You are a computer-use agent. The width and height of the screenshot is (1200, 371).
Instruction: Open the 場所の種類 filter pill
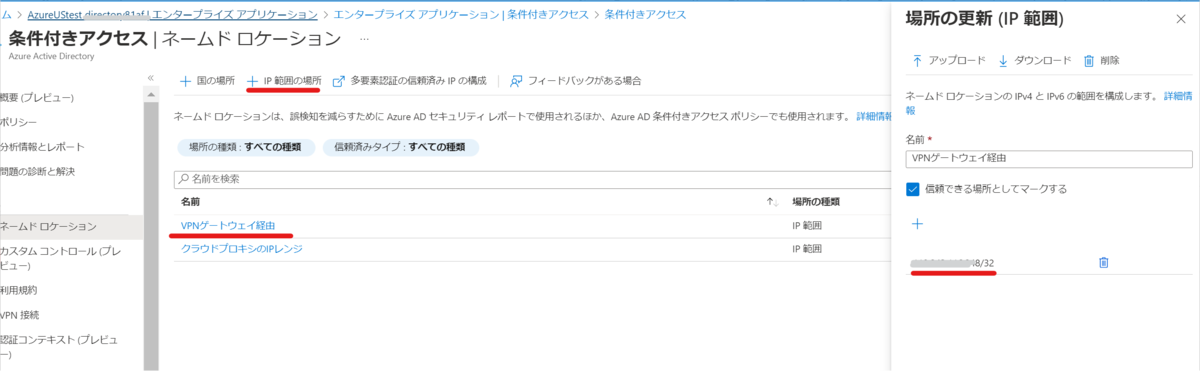246,147
